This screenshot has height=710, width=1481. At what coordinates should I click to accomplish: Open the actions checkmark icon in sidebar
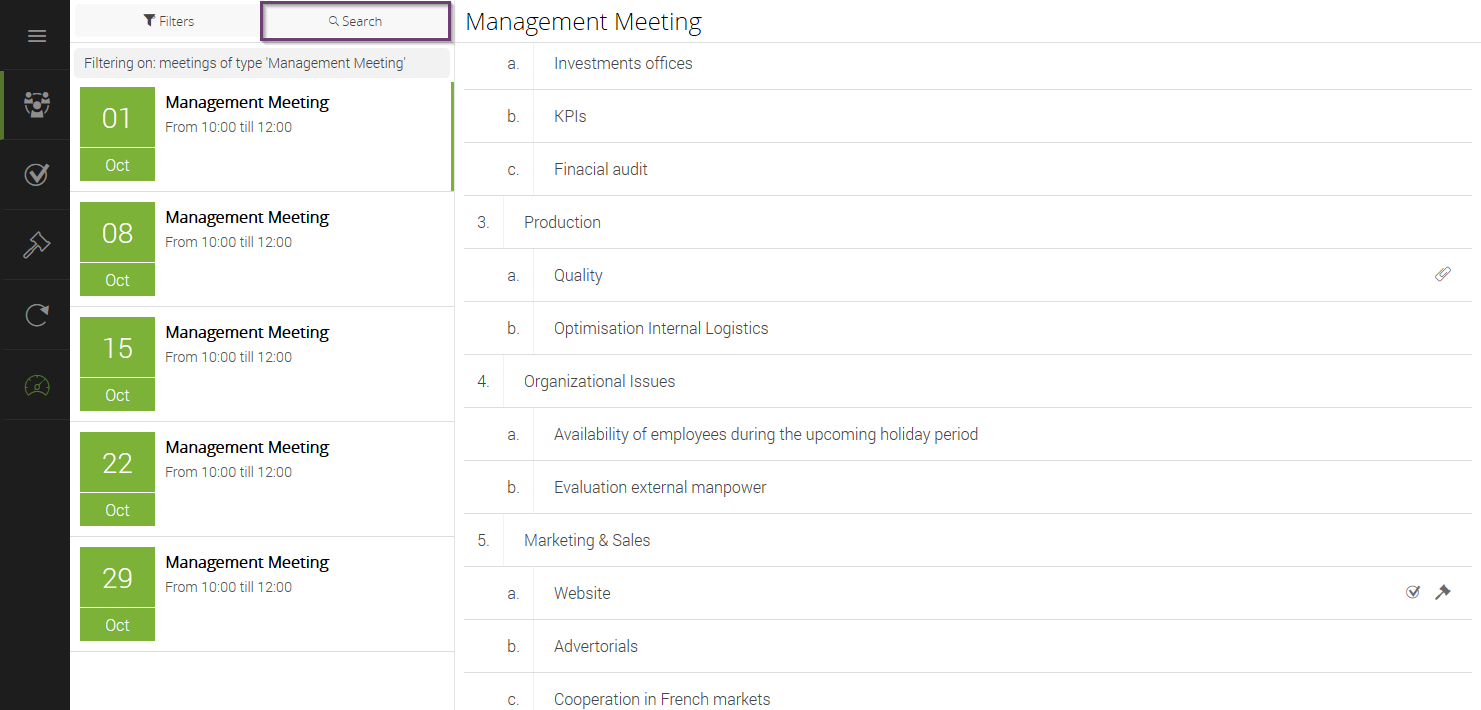[37, 175]
